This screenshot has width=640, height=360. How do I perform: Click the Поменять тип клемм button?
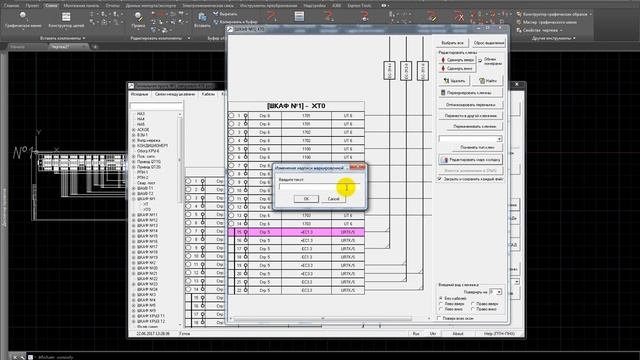tap(477, 147)
